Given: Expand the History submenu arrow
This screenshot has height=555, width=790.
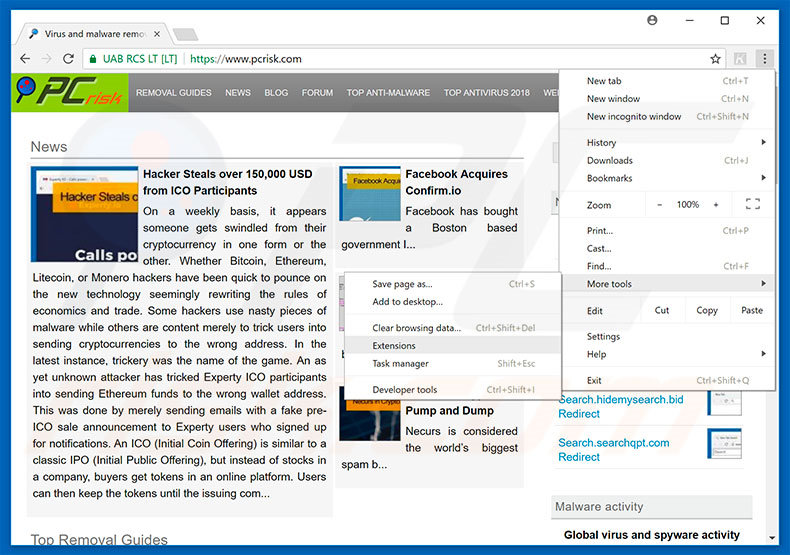Looking at the screenshot, I should [763, 143].
